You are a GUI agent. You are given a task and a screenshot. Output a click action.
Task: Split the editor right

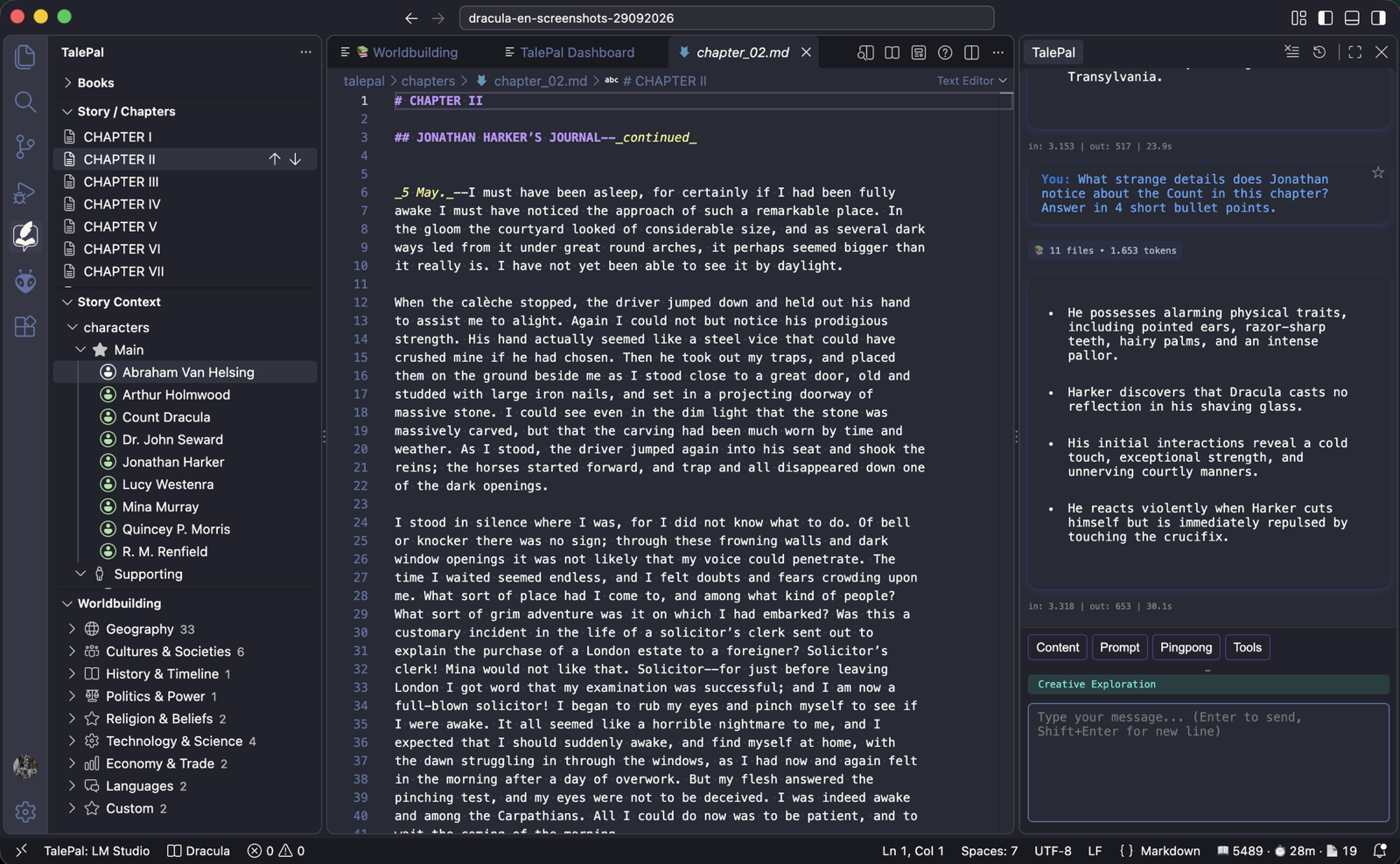click(971, 52)
